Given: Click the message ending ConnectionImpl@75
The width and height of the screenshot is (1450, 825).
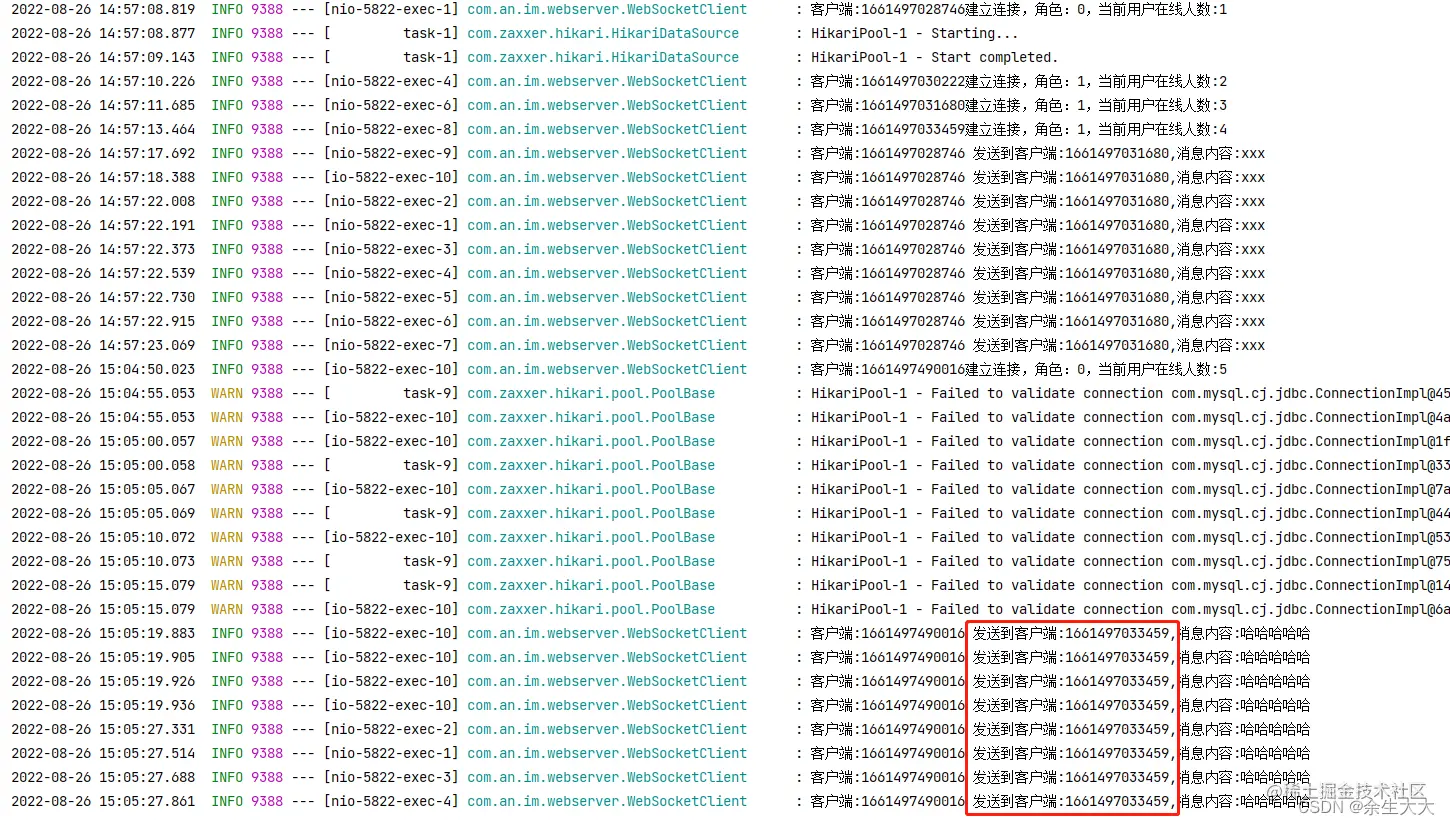Looking at the screenshot, I should point(1130,561).
